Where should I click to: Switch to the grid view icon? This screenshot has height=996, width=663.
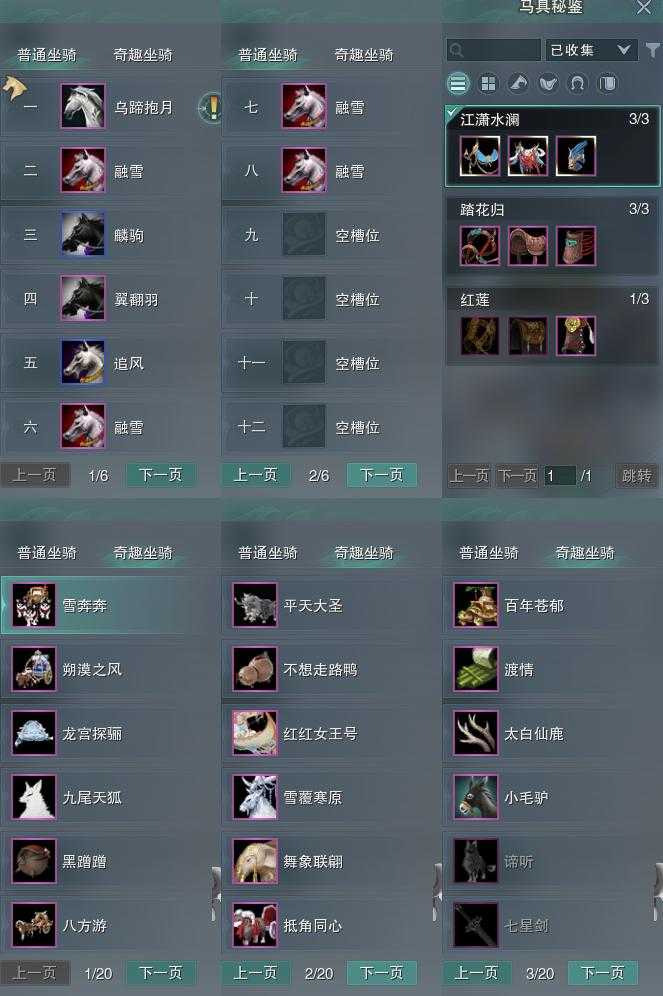coord(488,83)
